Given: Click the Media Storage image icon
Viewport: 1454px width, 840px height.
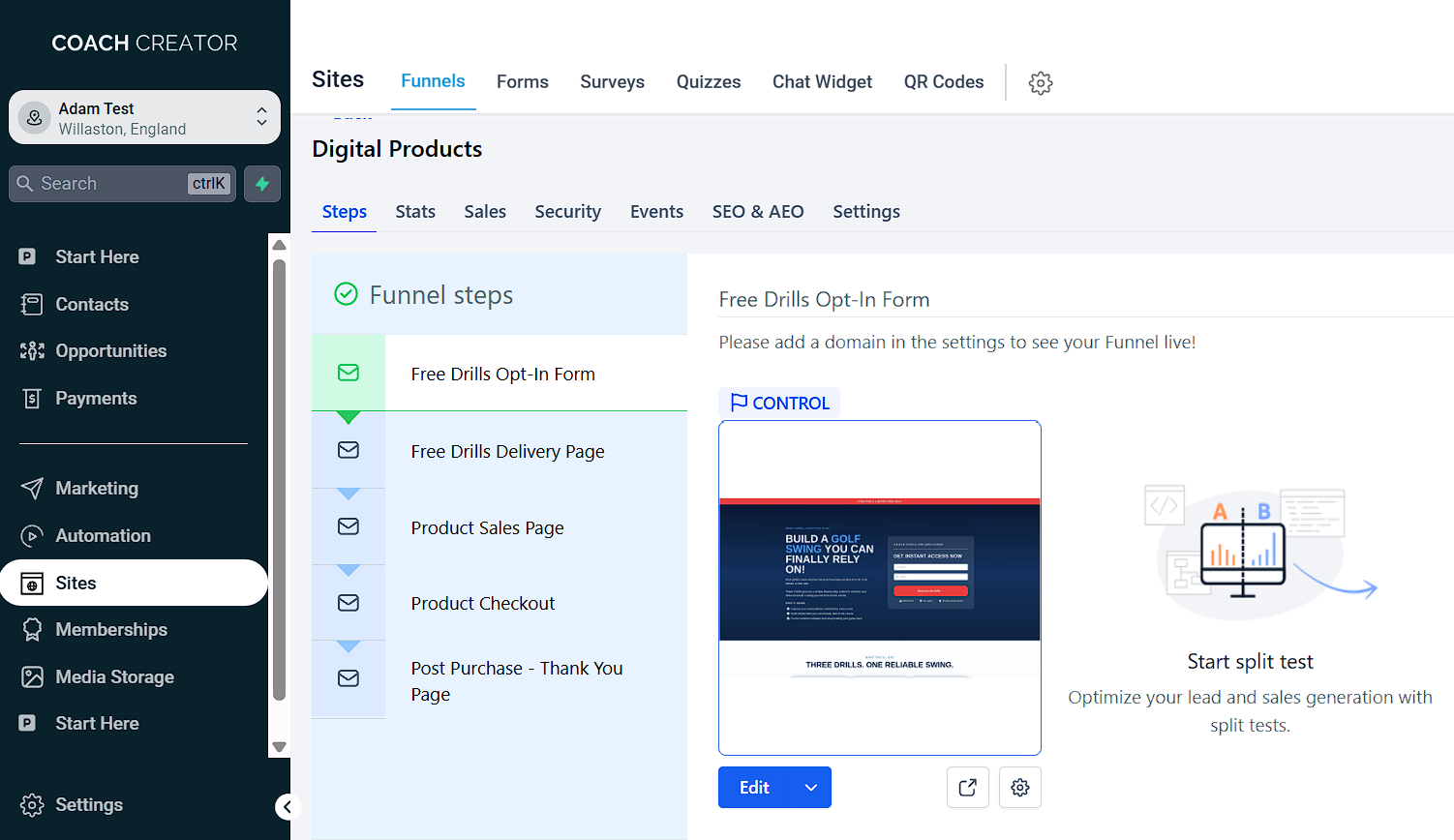Looking at the screenshot, I should [32, 677].
